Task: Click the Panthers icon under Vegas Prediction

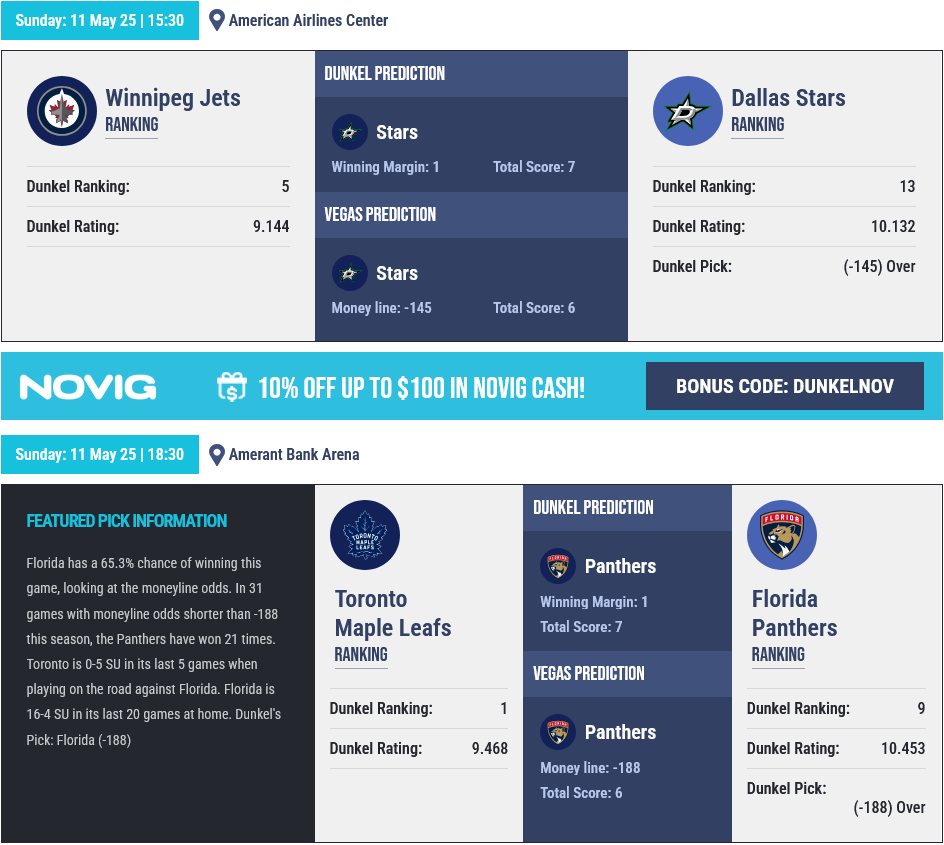Action: click(558, 732)
